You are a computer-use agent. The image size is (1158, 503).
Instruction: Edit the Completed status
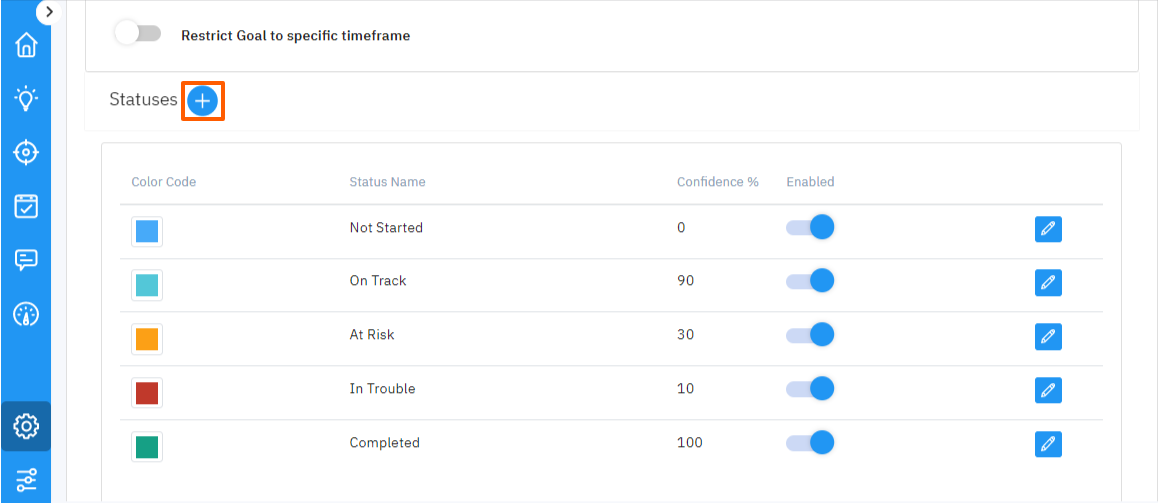1048,444
